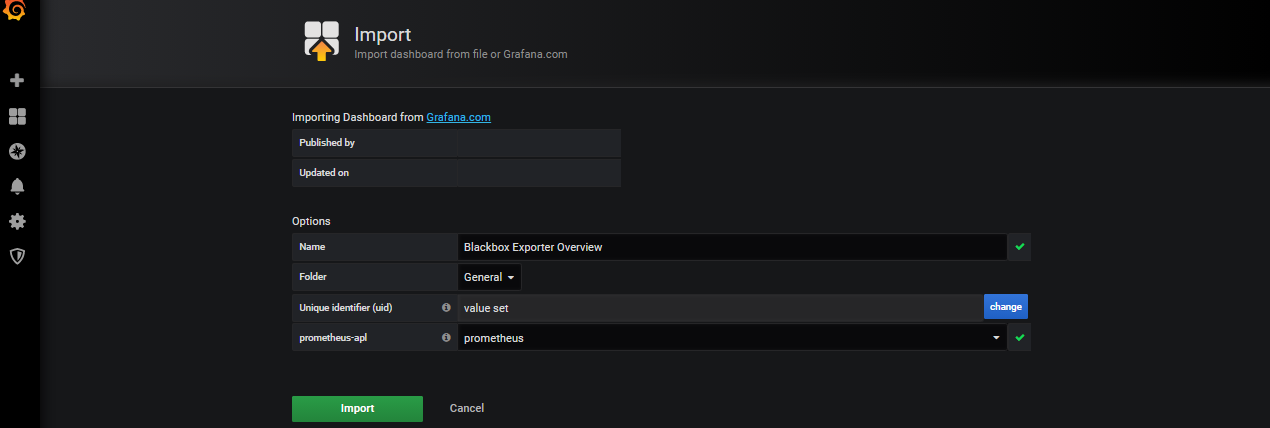This screenshot has width=1270, height=428.
Task: Click the green checkmark next to Name
Action: point(1019,246)
